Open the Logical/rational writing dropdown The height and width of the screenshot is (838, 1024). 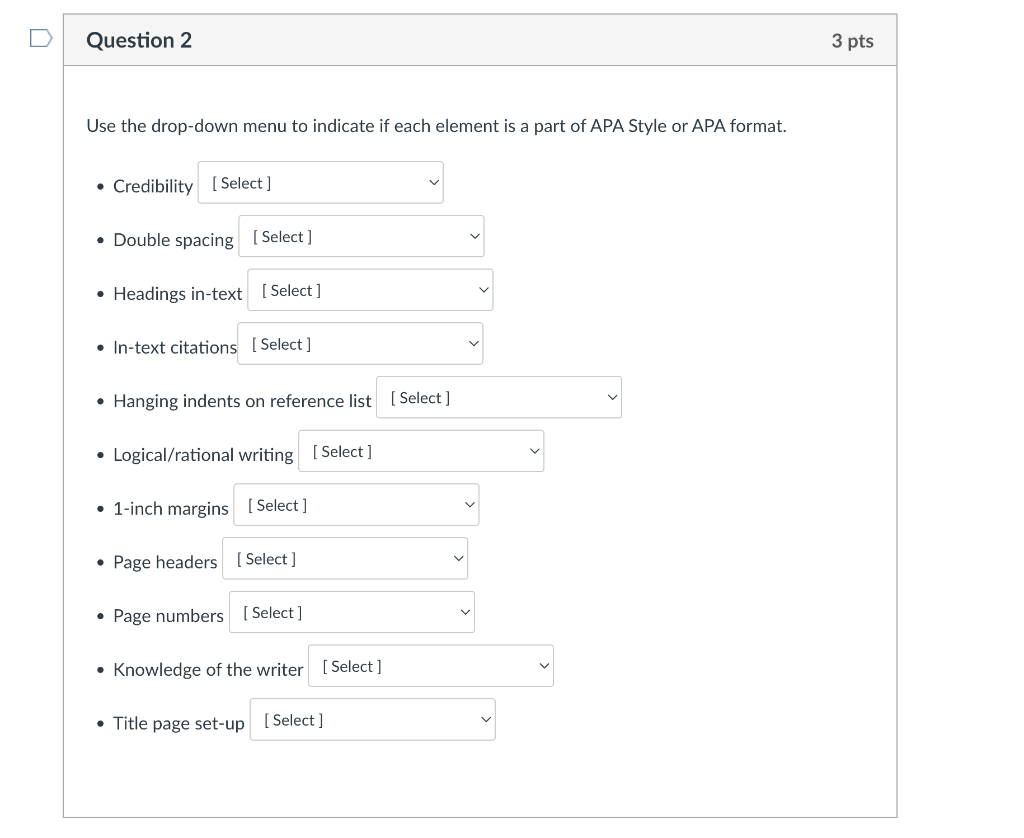tap(421, 451)
